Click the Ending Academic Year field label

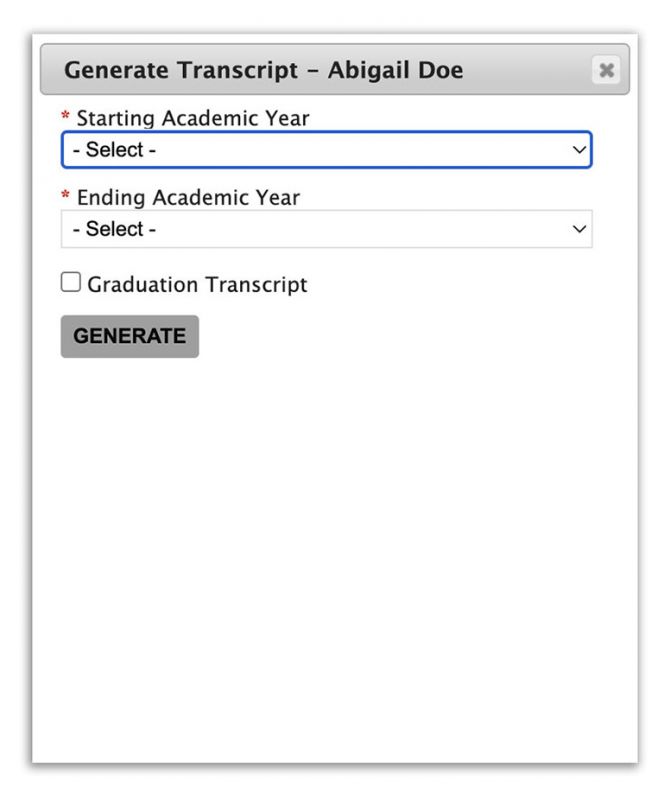click(188, 197)
